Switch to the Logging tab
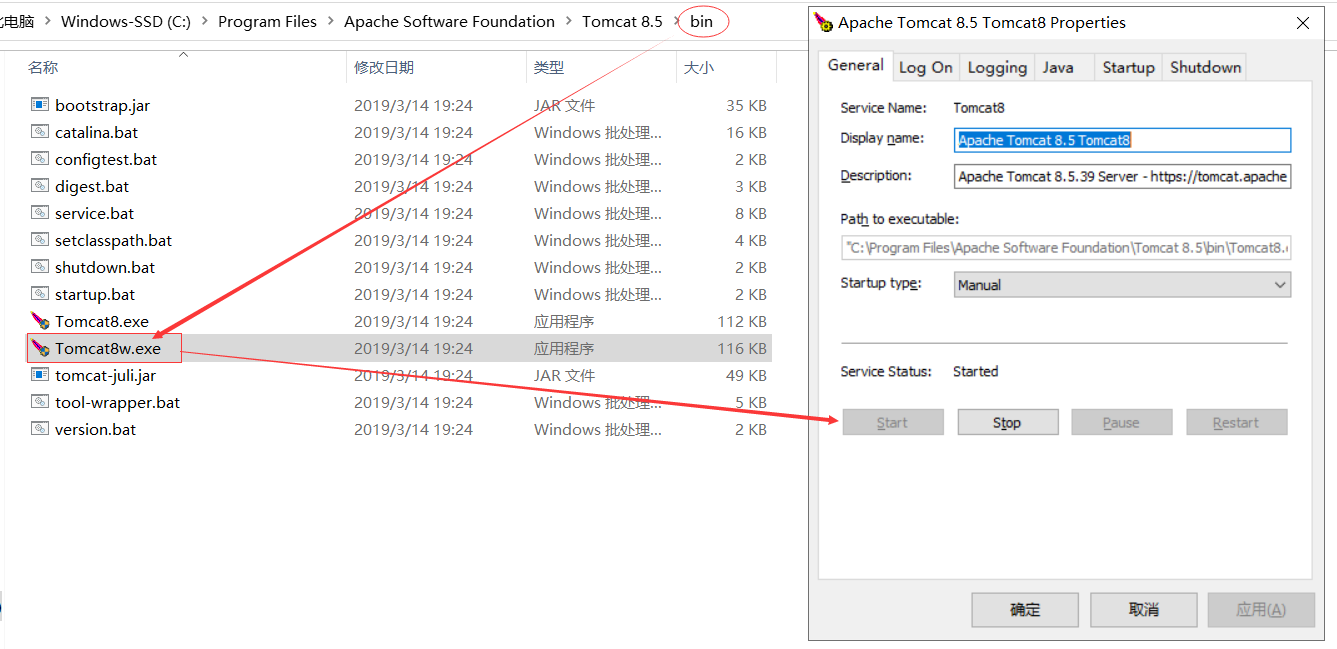Screen dimensions: 1337x649 pyautogui.click(x=997, y=67)
